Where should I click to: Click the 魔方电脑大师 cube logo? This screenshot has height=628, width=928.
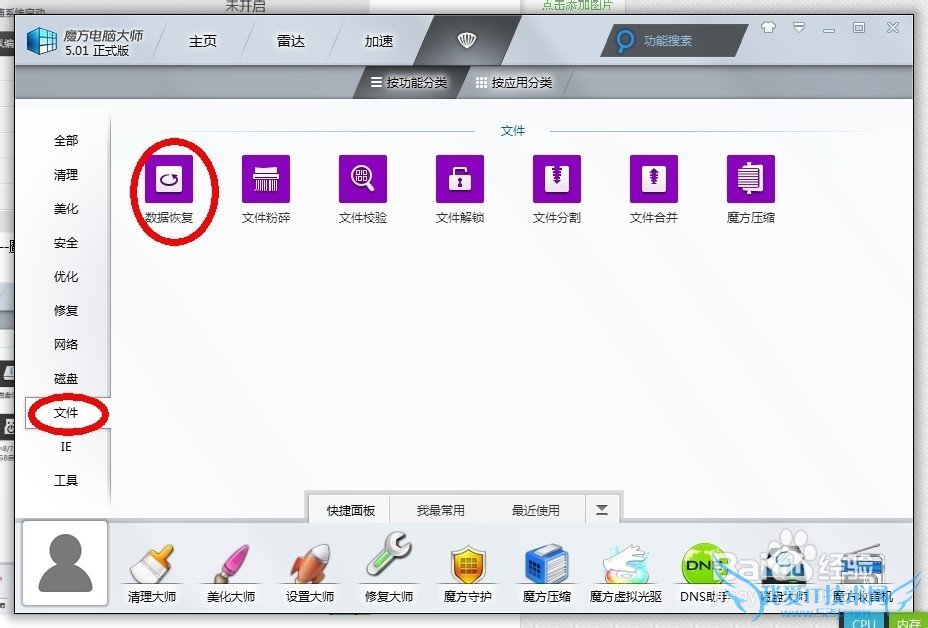pos(42,41)
